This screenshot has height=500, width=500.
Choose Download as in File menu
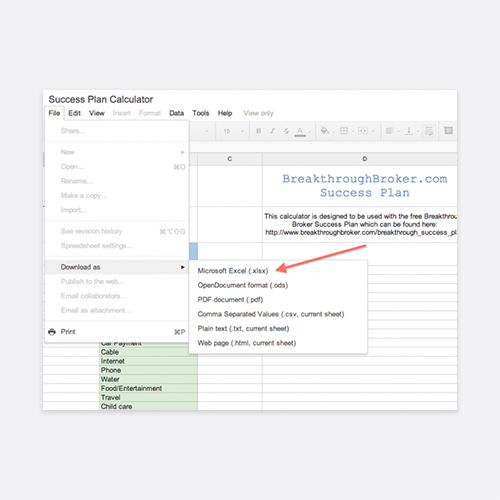coord(117,267)
